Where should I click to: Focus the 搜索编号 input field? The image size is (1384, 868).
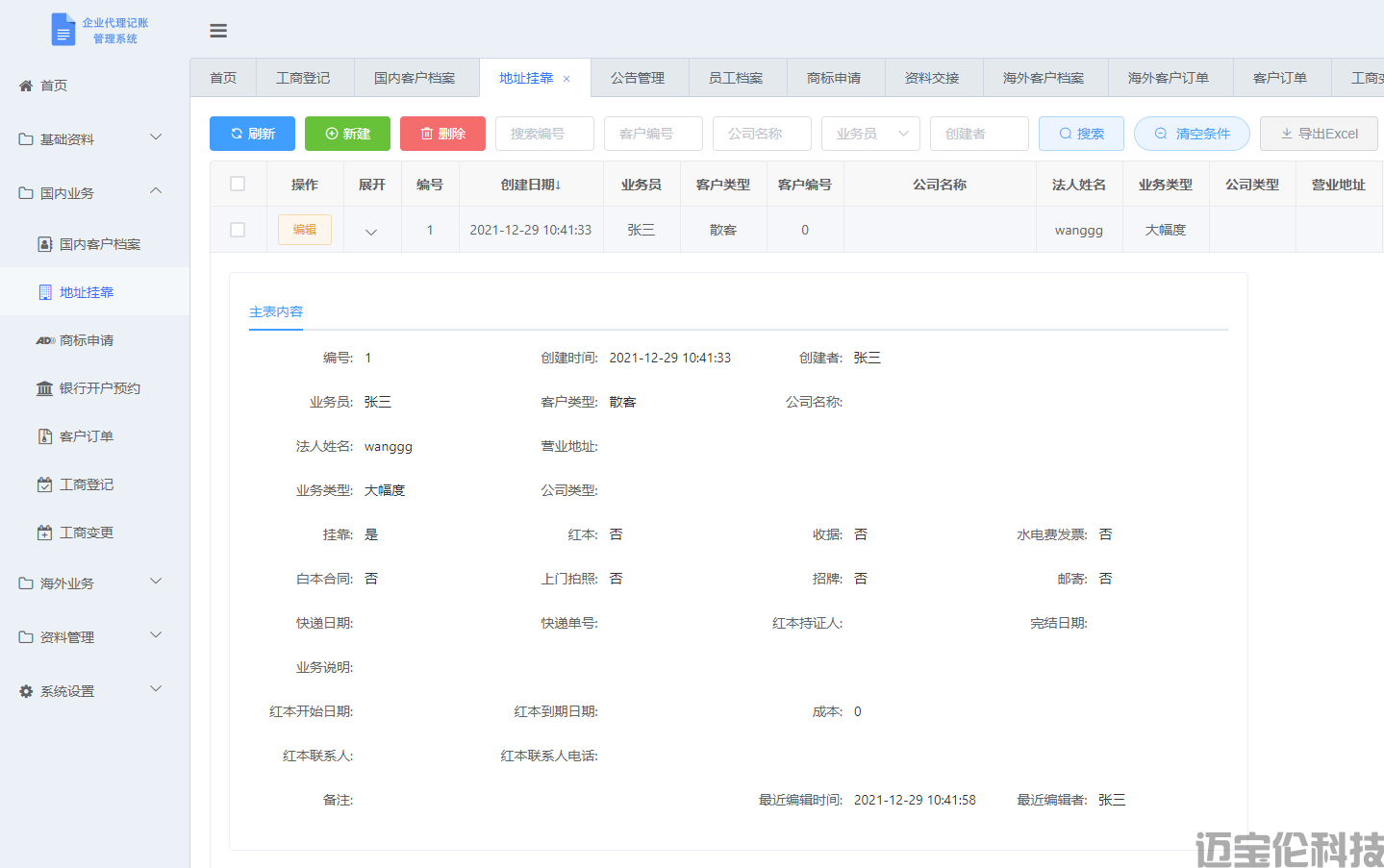click(544, 134)
